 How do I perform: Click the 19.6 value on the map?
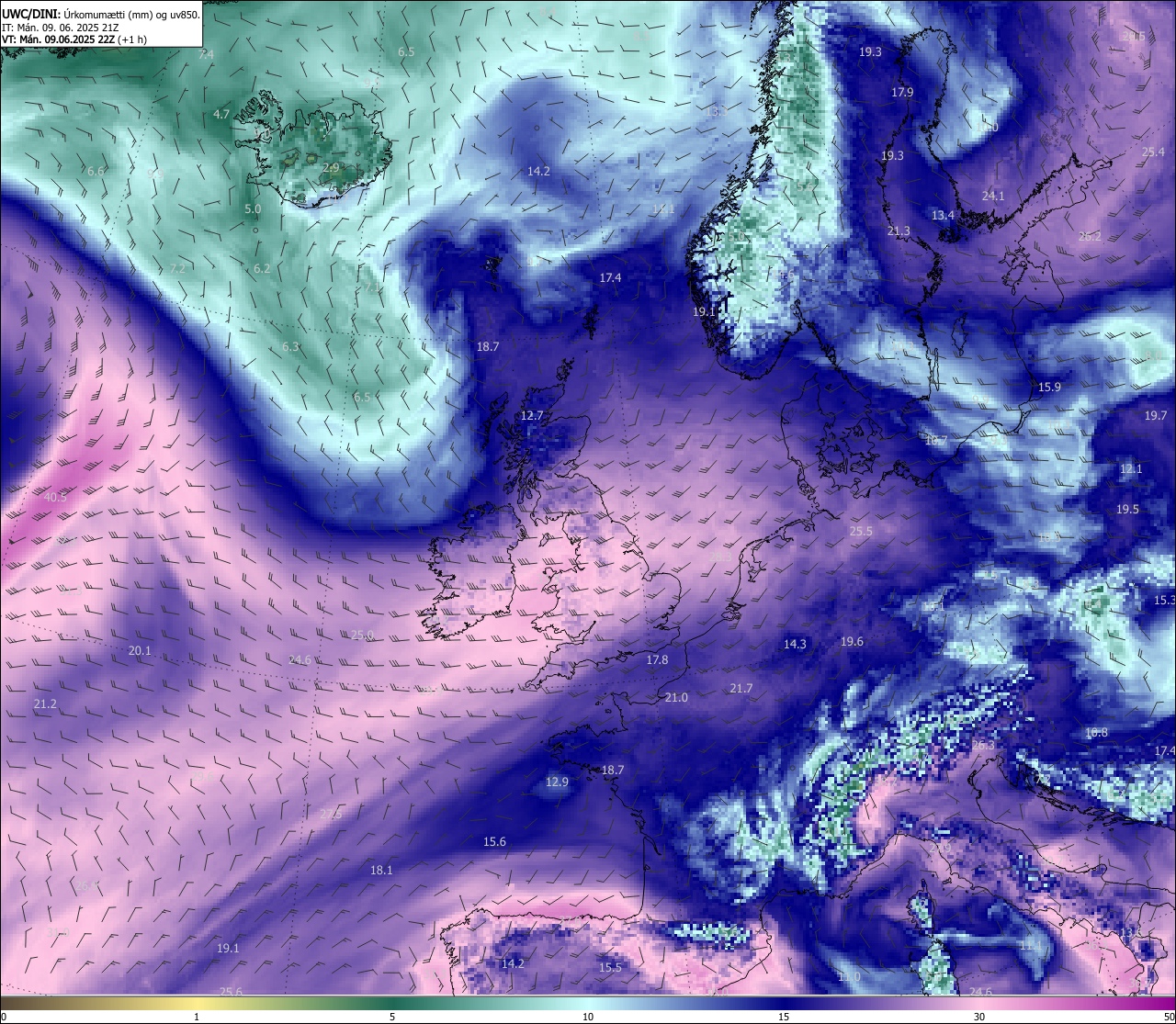tap(852, 642)
